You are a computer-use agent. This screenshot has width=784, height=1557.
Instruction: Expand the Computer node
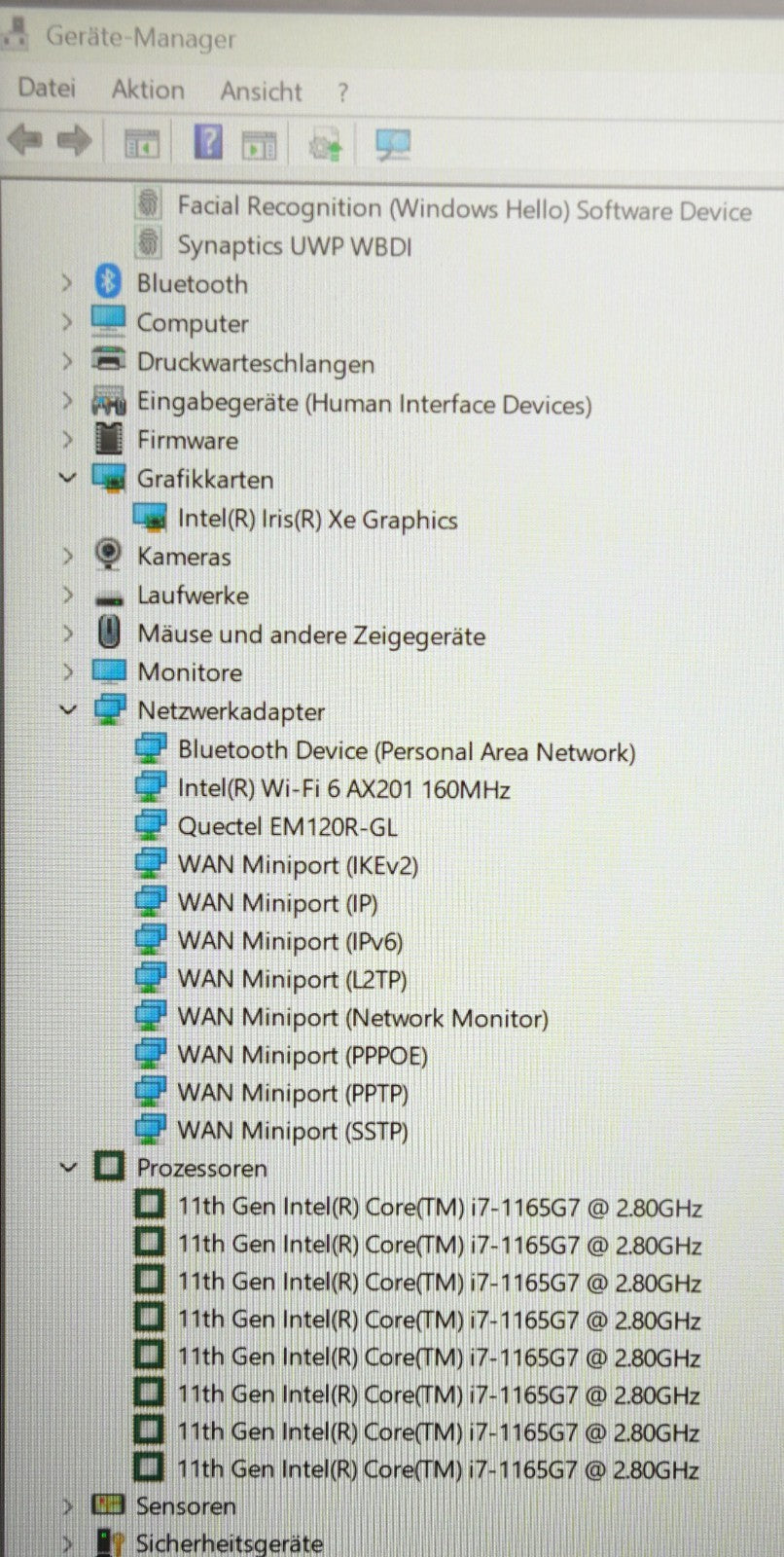(x=66, y=321)
